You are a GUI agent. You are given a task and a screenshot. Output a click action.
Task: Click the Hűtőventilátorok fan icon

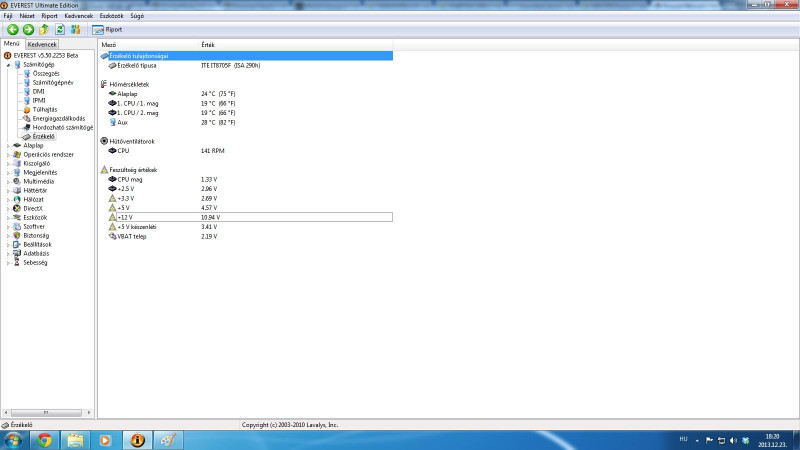(x=104, y=141)
